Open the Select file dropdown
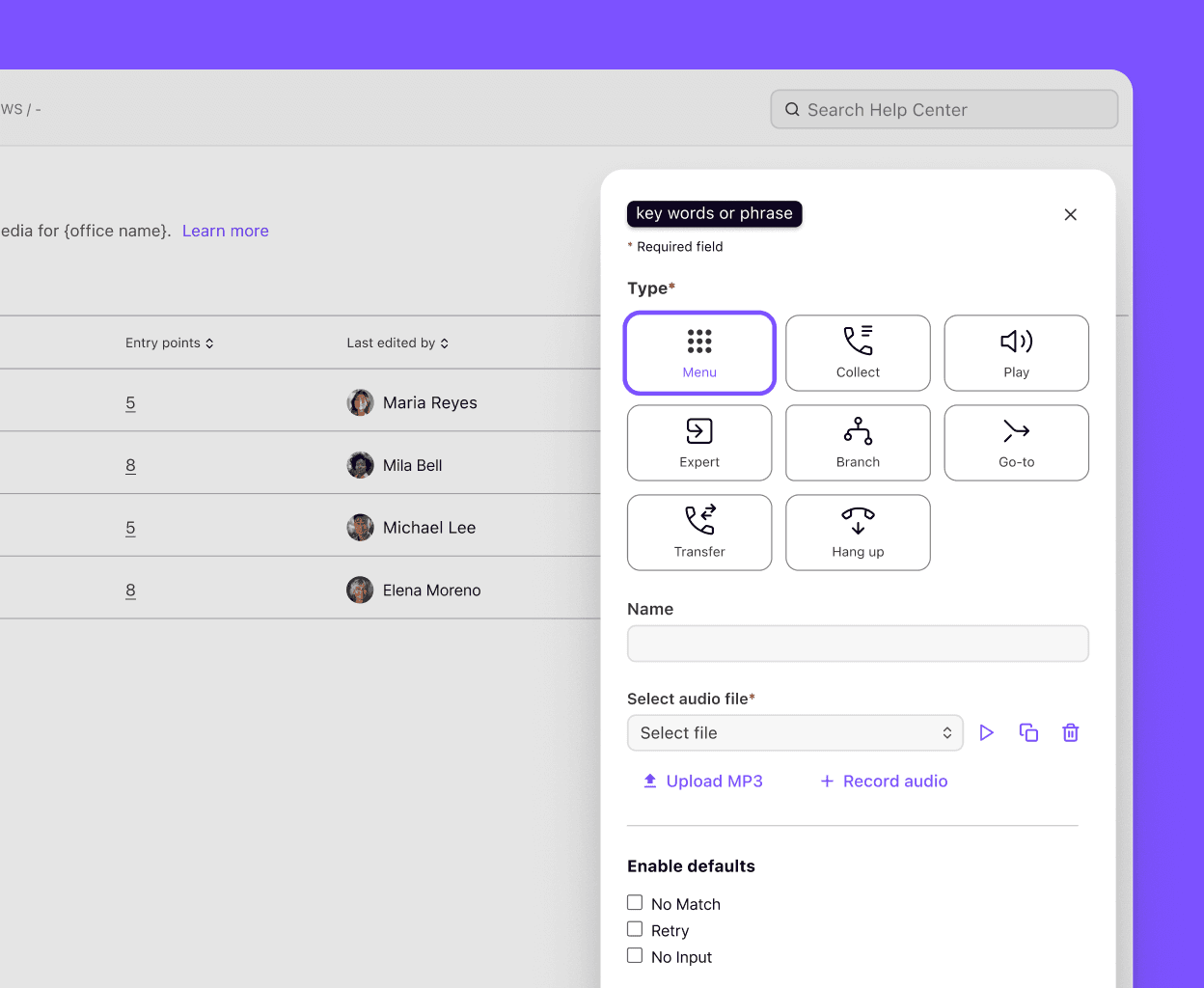Viewport: 1204px width, 988px height. (x=795, y=732)
